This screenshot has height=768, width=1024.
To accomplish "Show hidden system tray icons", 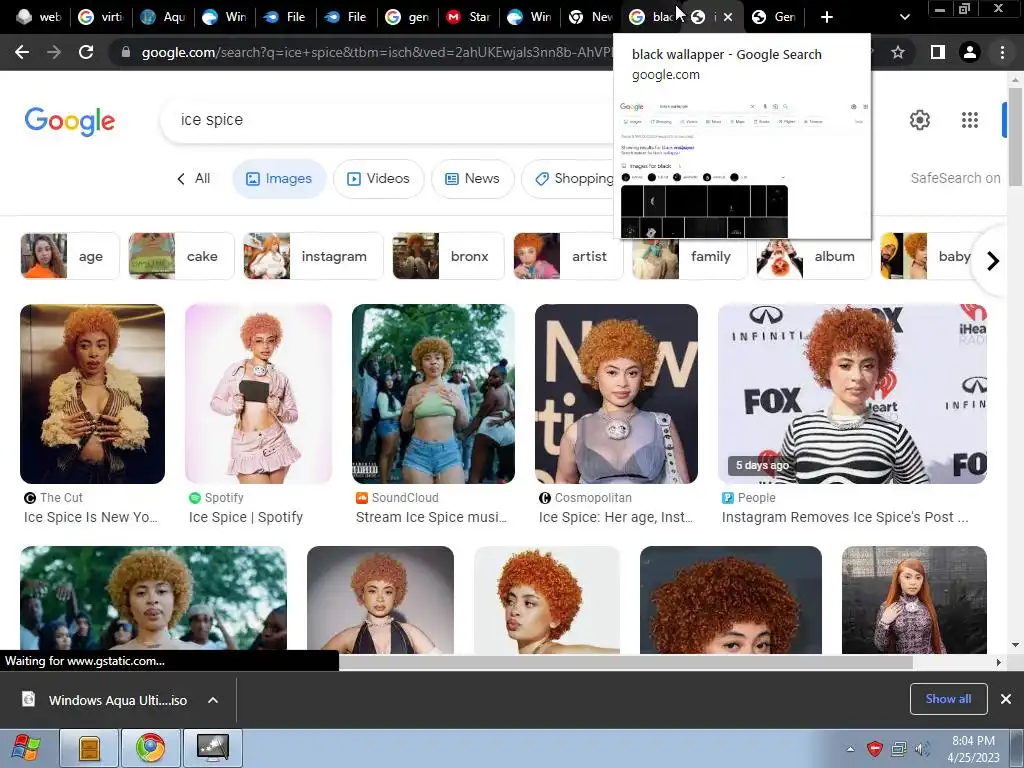I will [x=850, y=749].
